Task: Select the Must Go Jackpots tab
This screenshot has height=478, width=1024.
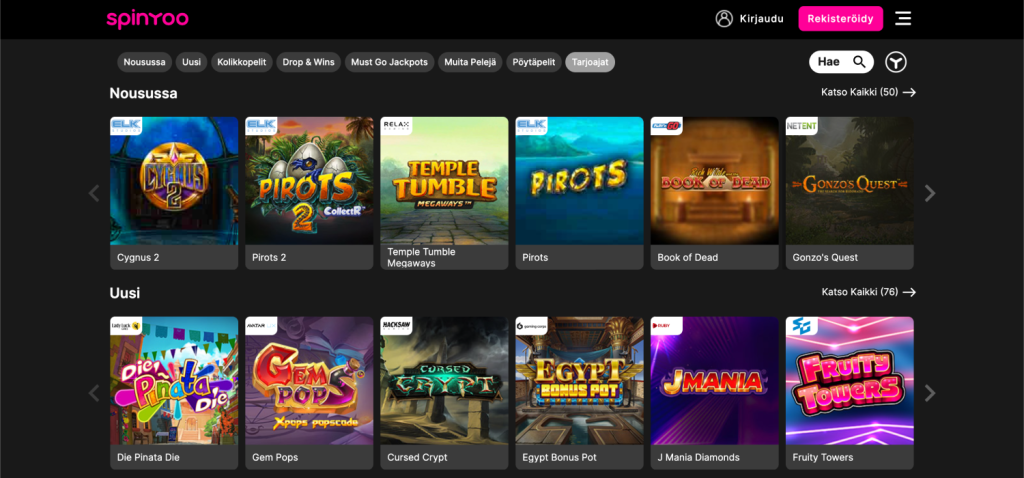Action: tap(389, 62)
